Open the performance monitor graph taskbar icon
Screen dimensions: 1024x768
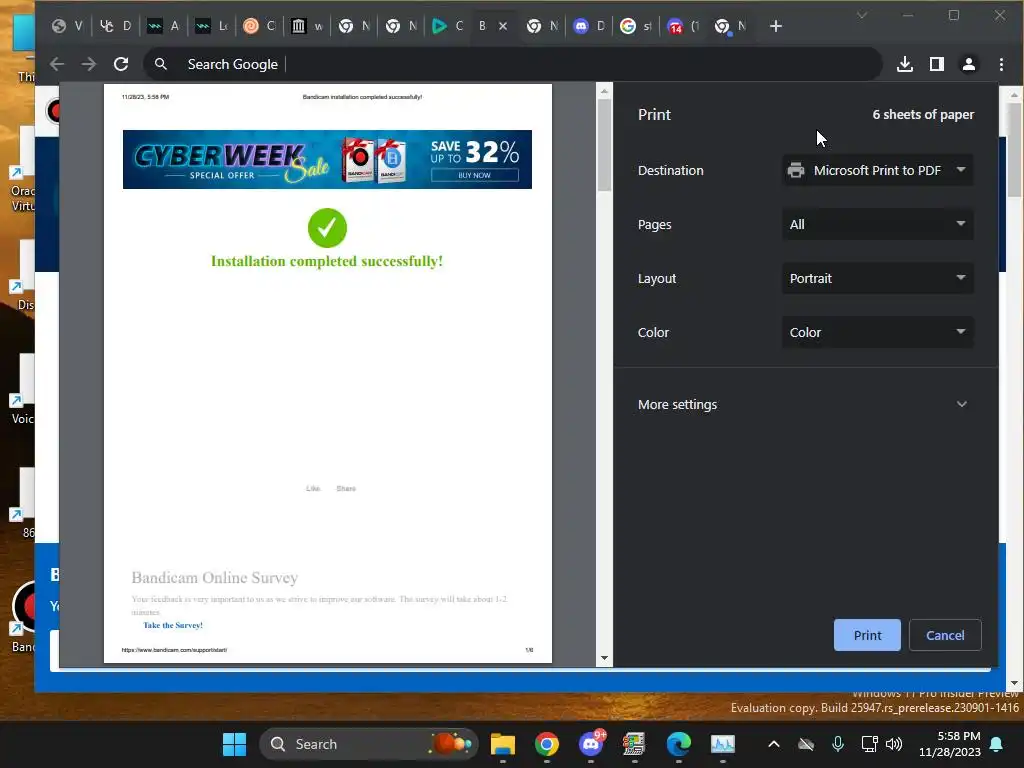click(722, 744)
